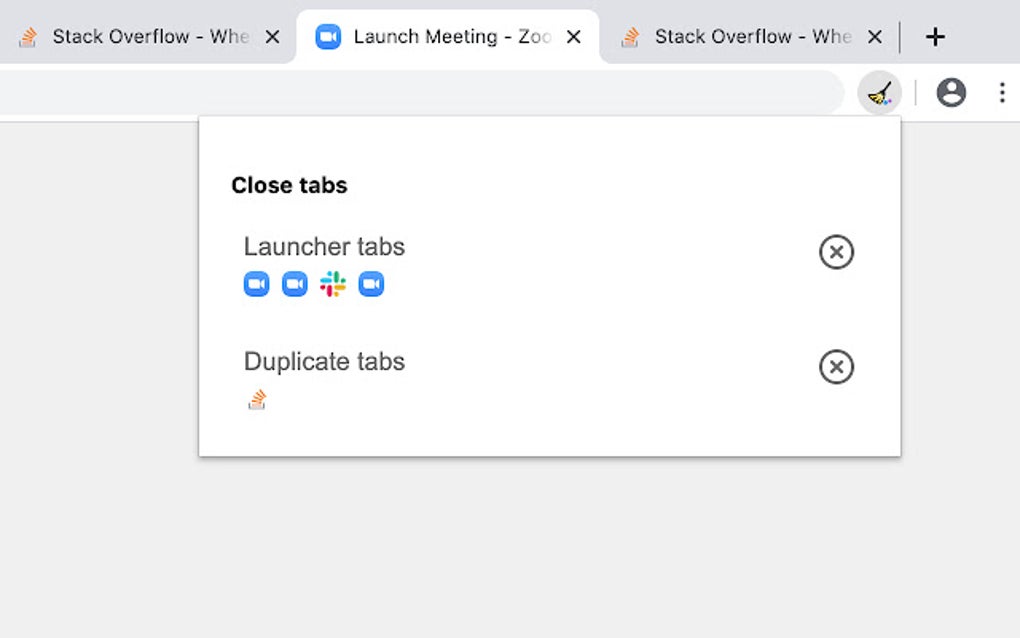Image resolution: width=1020 pixels, height=638 pixels.
Task: Open the Chrome three-dot menu
Action: point(1002,91)
